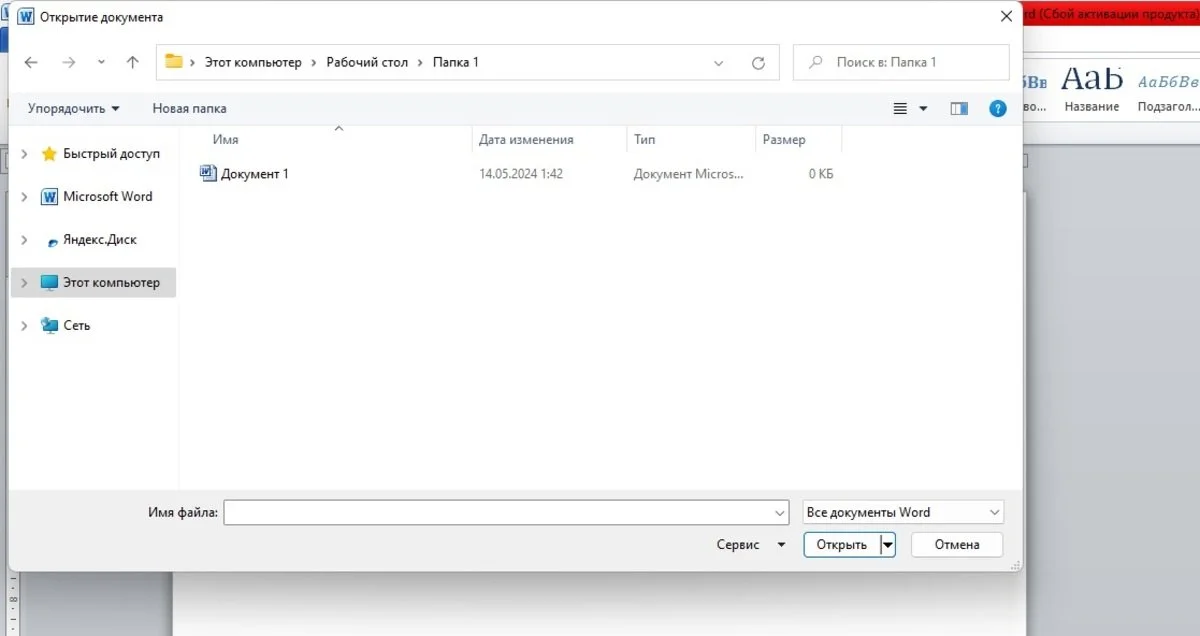Click the search field Поиск в: Папка 1
The image size is (1200, 636).
901,62
